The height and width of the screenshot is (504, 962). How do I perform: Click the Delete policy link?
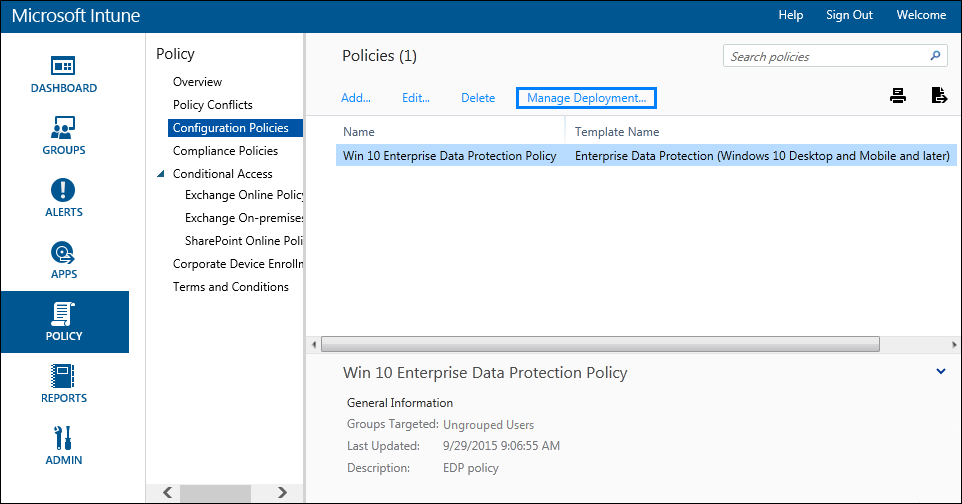tap(478, 98)
